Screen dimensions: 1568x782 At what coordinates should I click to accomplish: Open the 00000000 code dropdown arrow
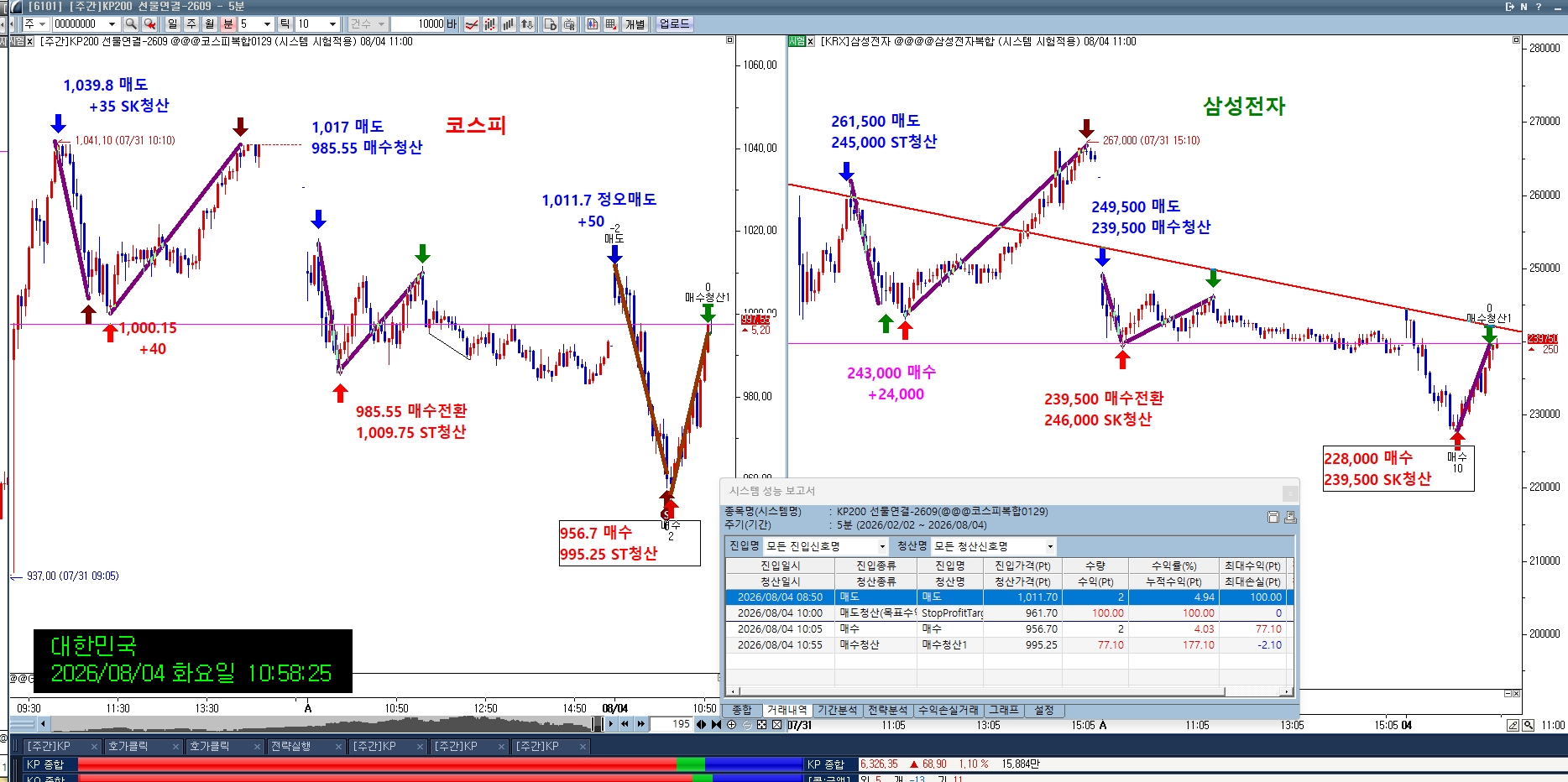point(112,24)
